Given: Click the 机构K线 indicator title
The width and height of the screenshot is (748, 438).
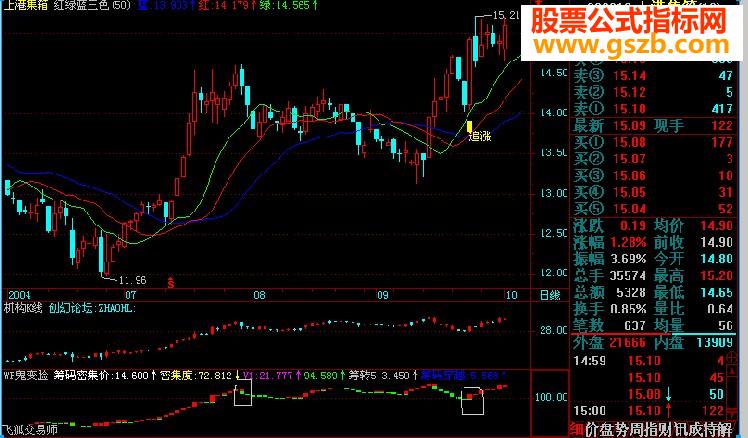Looking at the screenshot, I should pyautogui.click(x=23, y=308).
